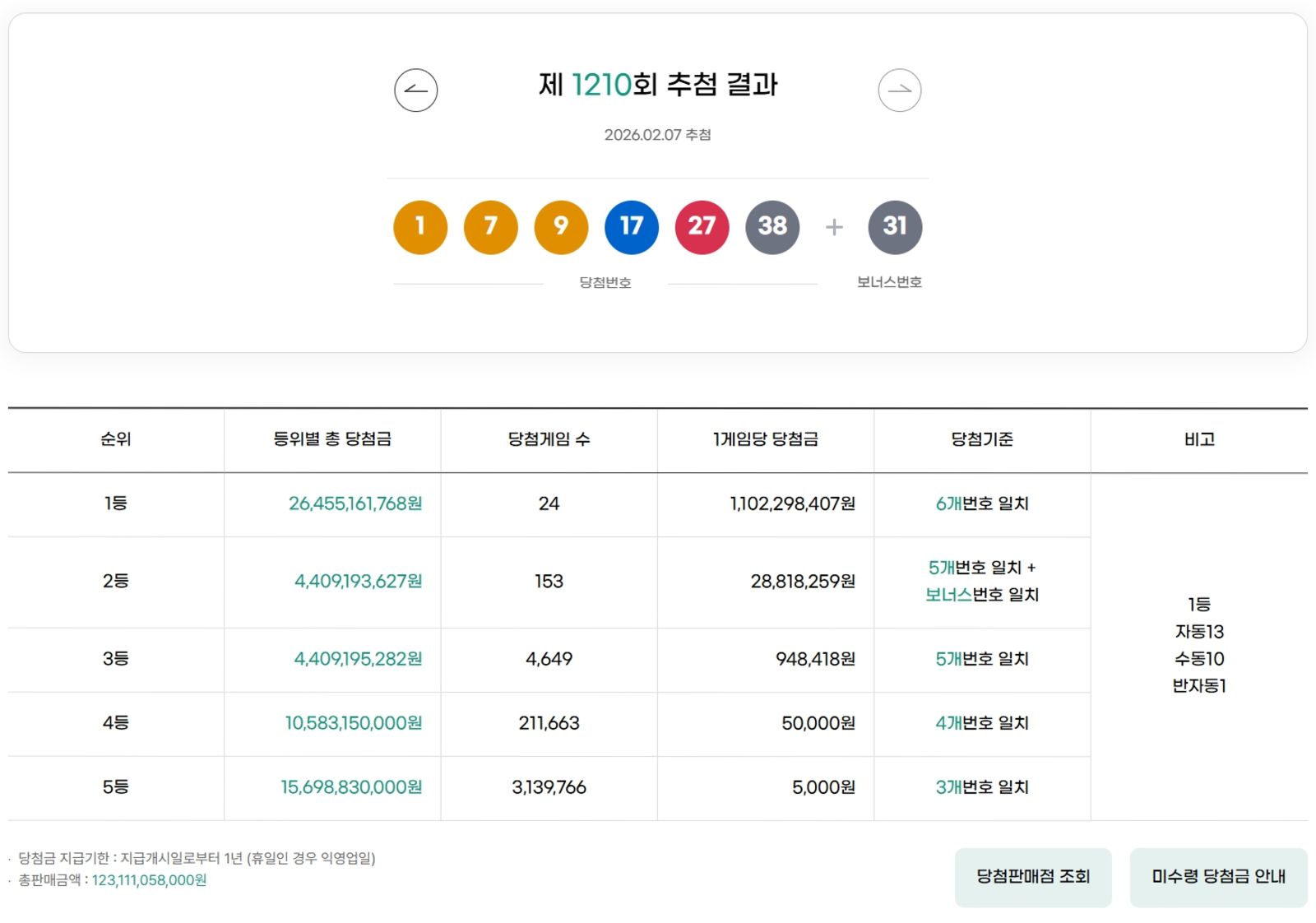This screenshot has height=923, width=1316.
Task: Open 당첨판매점 조회 to find winning stores
Action: tap(1032, 877)
